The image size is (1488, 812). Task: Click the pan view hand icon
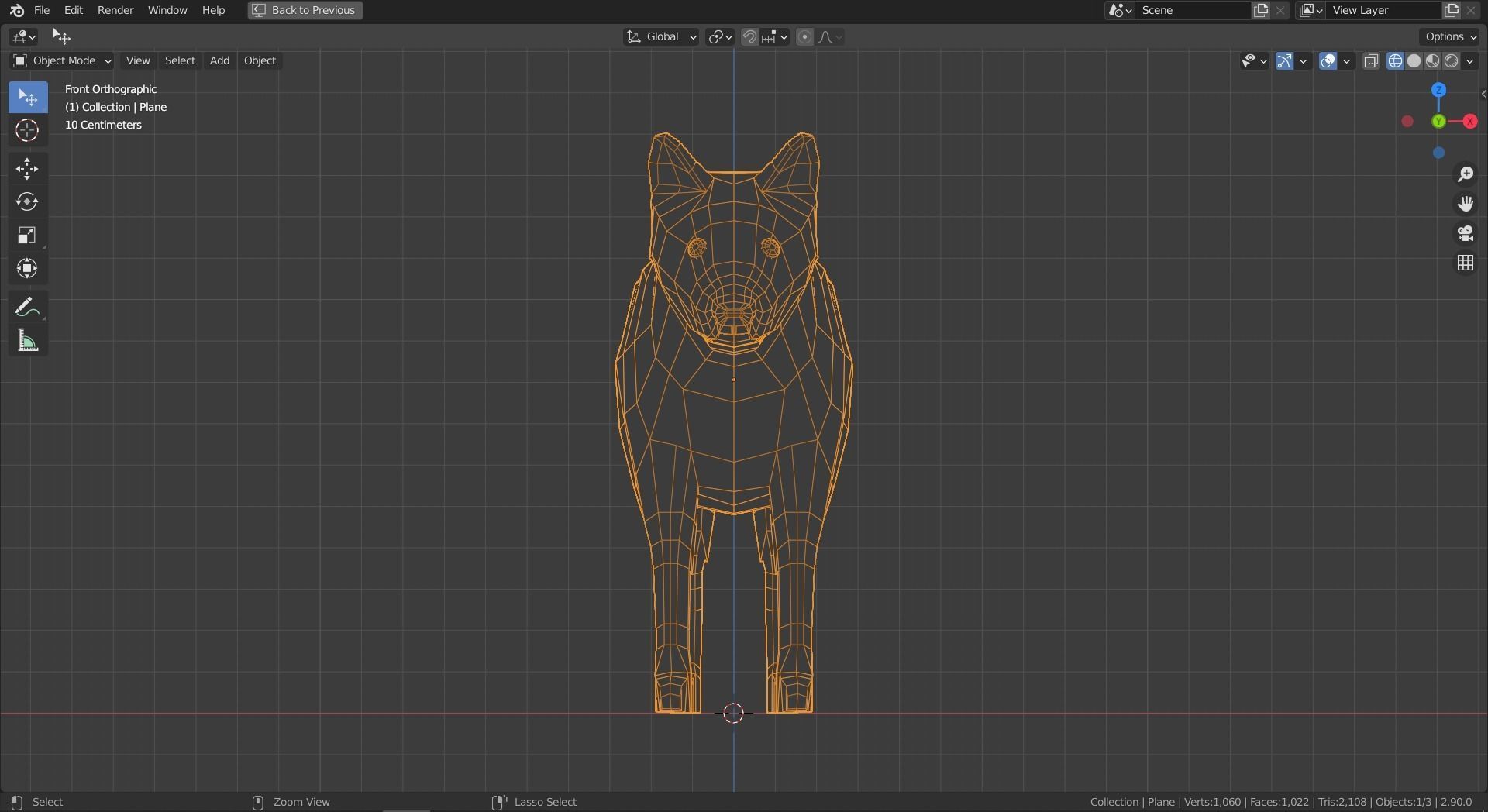click(1466, 204)
